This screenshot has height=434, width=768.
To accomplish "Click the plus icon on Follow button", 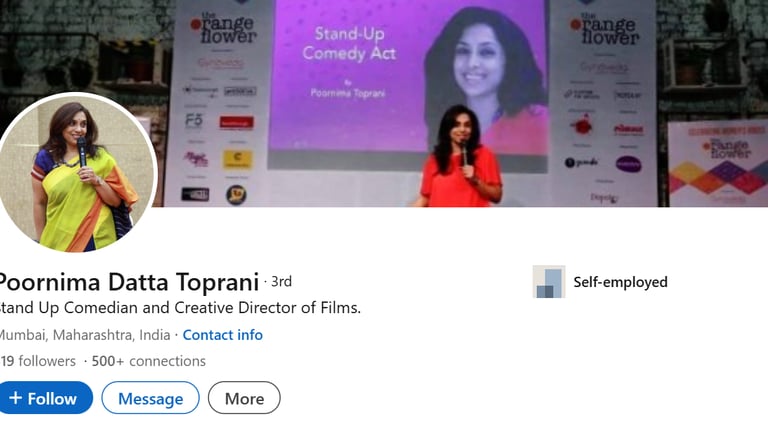I will pyautogui.click(x=16, y=398).
